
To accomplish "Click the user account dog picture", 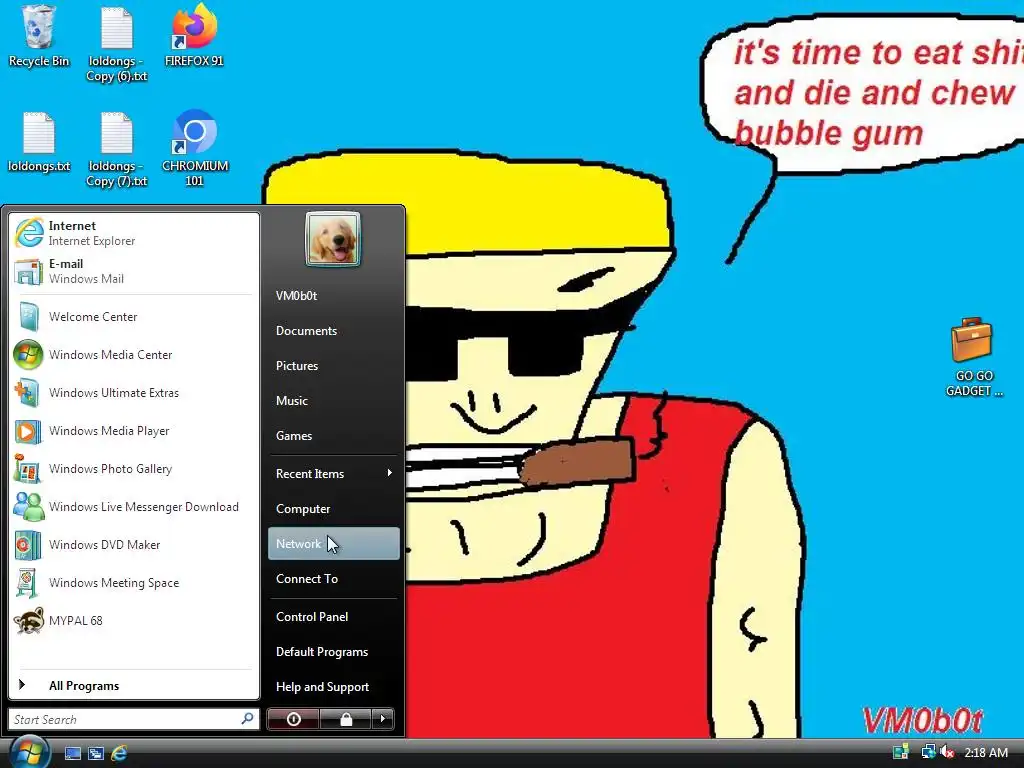I will 333,239.
